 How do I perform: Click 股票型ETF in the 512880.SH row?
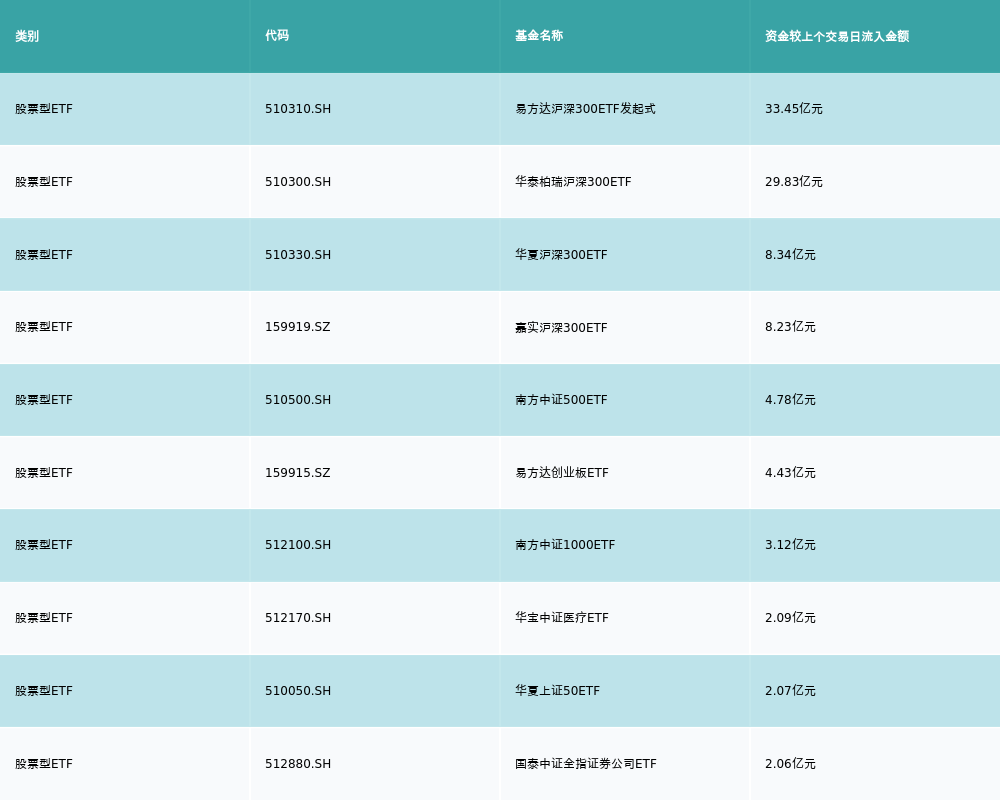pos(44,764)
